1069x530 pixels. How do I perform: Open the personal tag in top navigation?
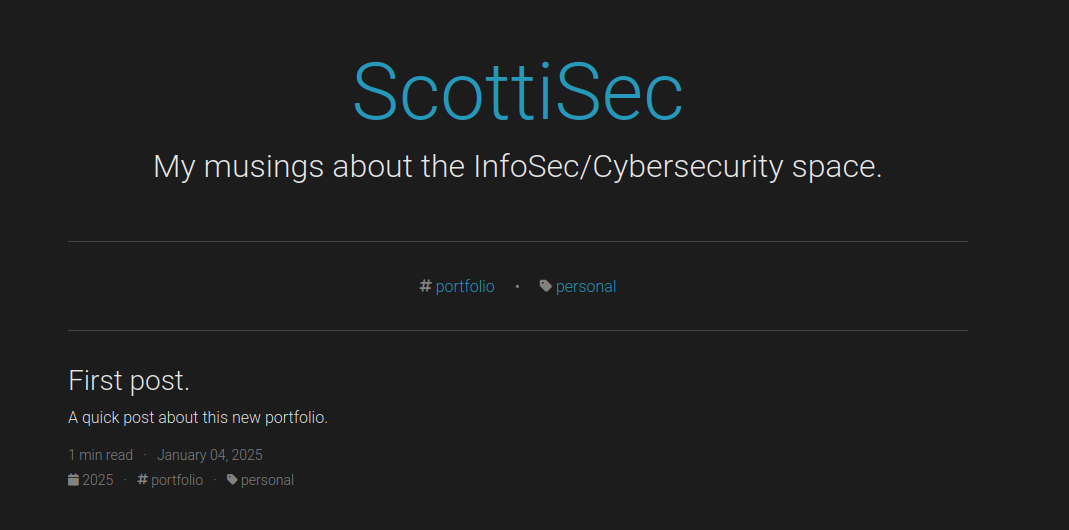(x=586, y=287)
